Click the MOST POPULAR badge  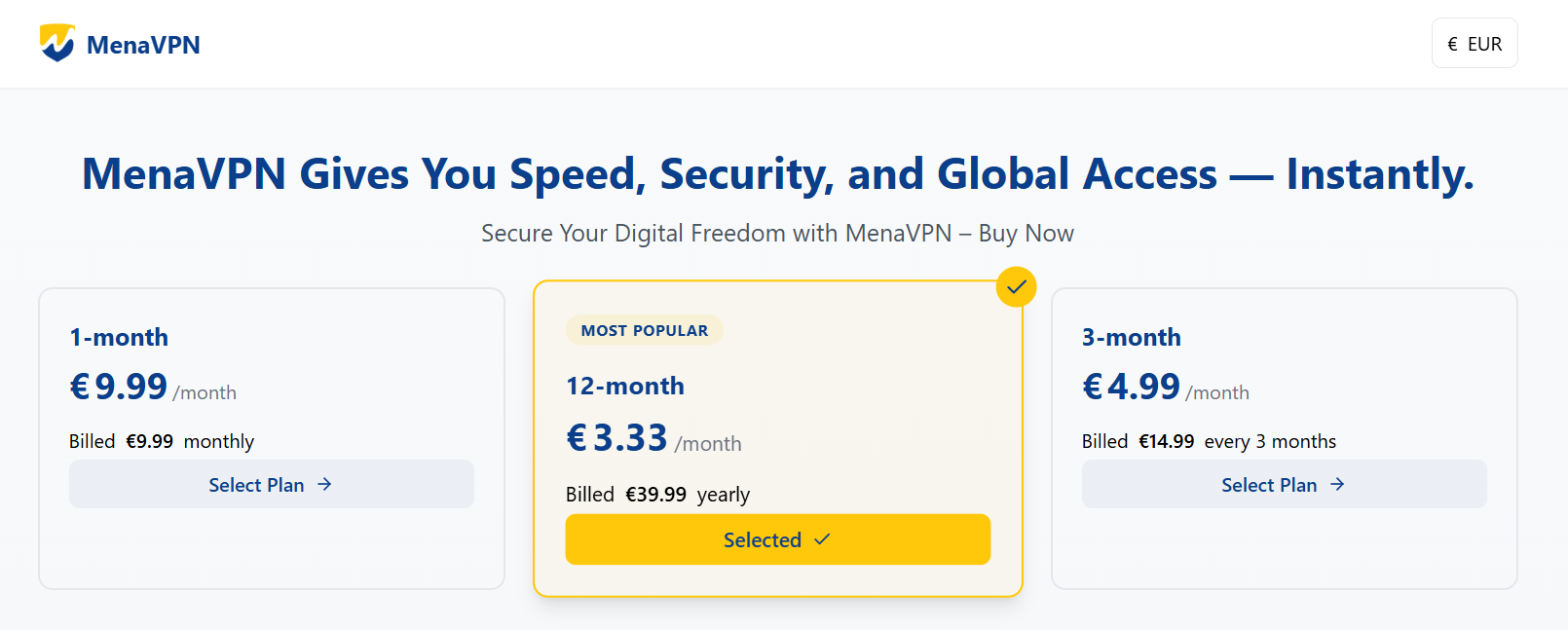coord(644,330)
